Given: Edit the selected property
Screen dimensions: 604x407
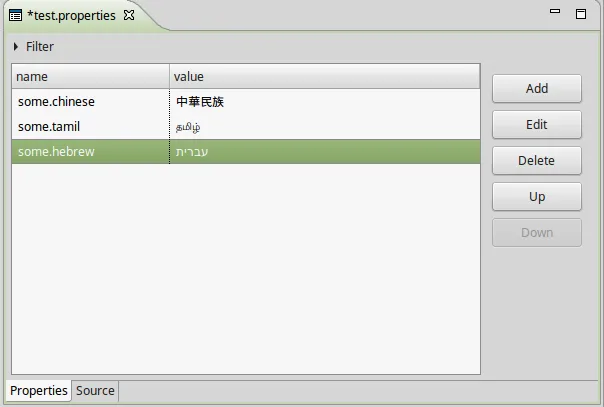Looking at the screenshot, I should click(537, 124).
